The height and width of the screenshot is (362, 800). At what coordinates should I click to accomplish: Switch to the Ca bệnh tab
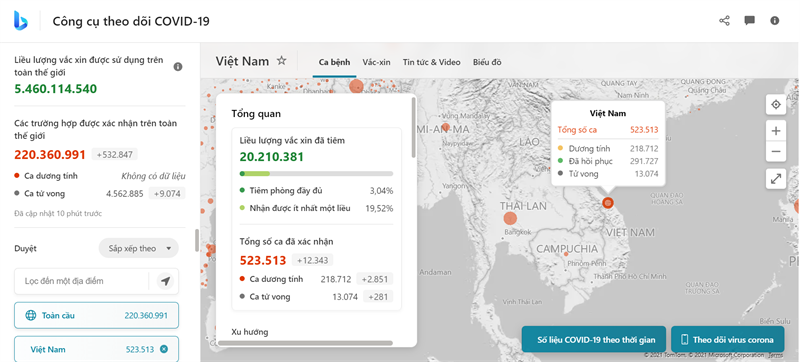tap(334, 63)
